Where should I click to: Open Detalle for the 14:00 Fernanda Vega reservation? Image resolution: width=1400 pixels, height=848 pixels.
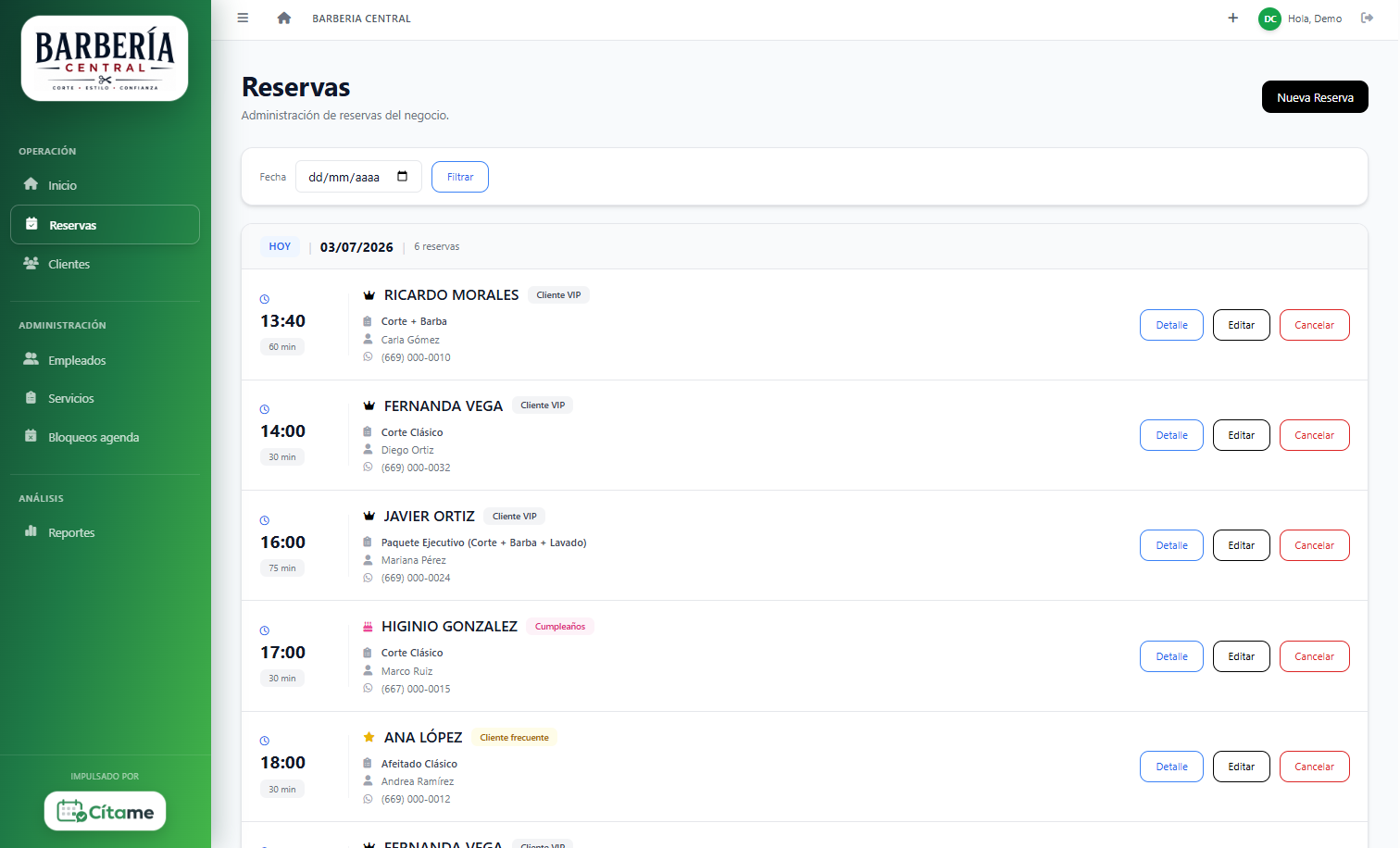pyautogui.click(x=1171, y=435)
